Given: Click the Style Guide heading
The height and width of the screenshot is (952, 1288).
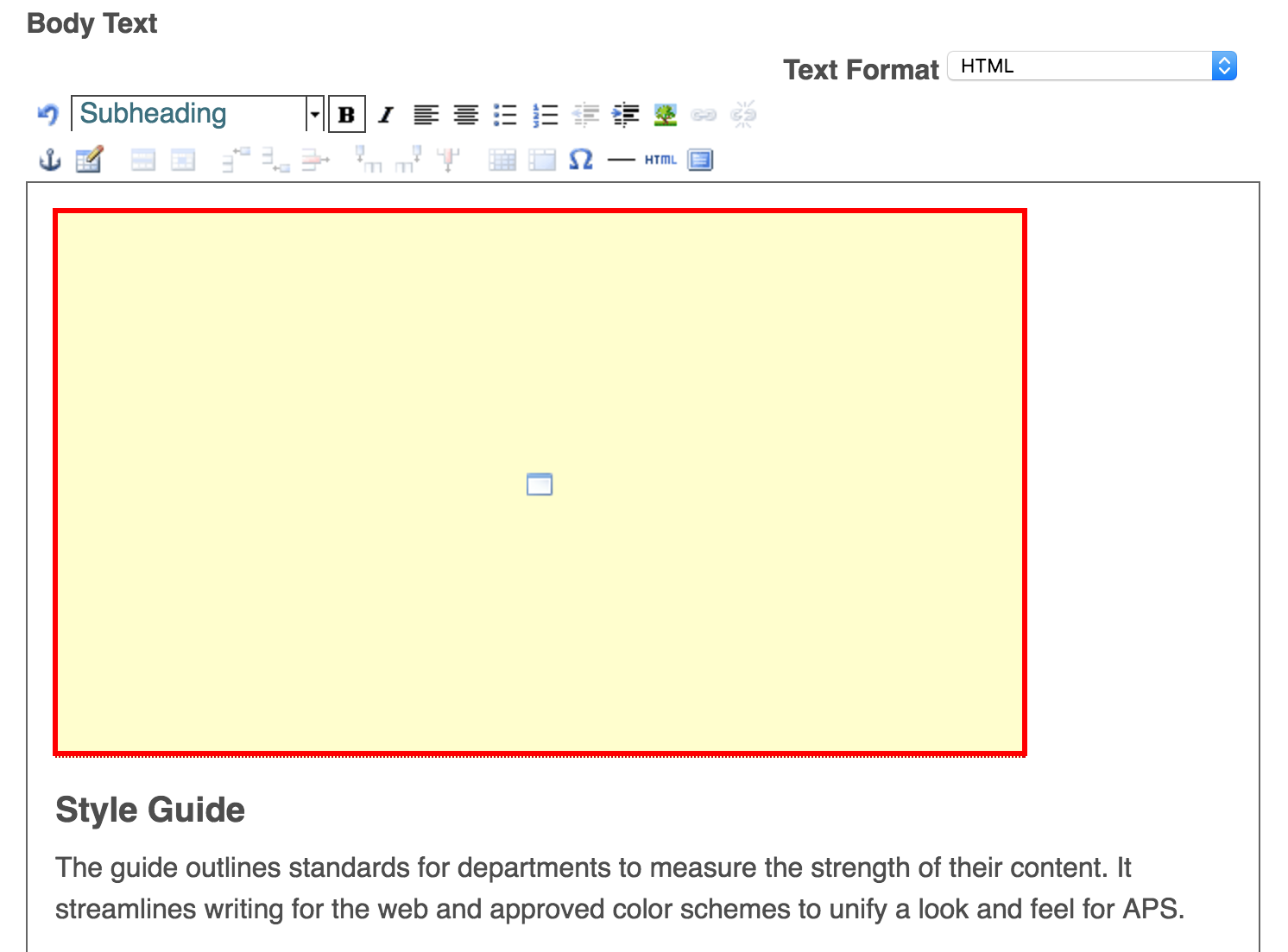Looking at the screenshot, I should (x=150, y=810).
